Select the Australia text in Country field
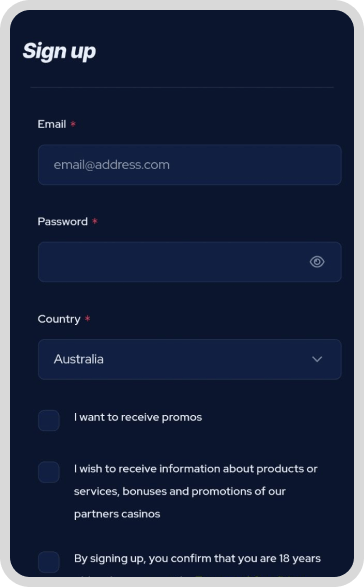 tap(79, 359)
